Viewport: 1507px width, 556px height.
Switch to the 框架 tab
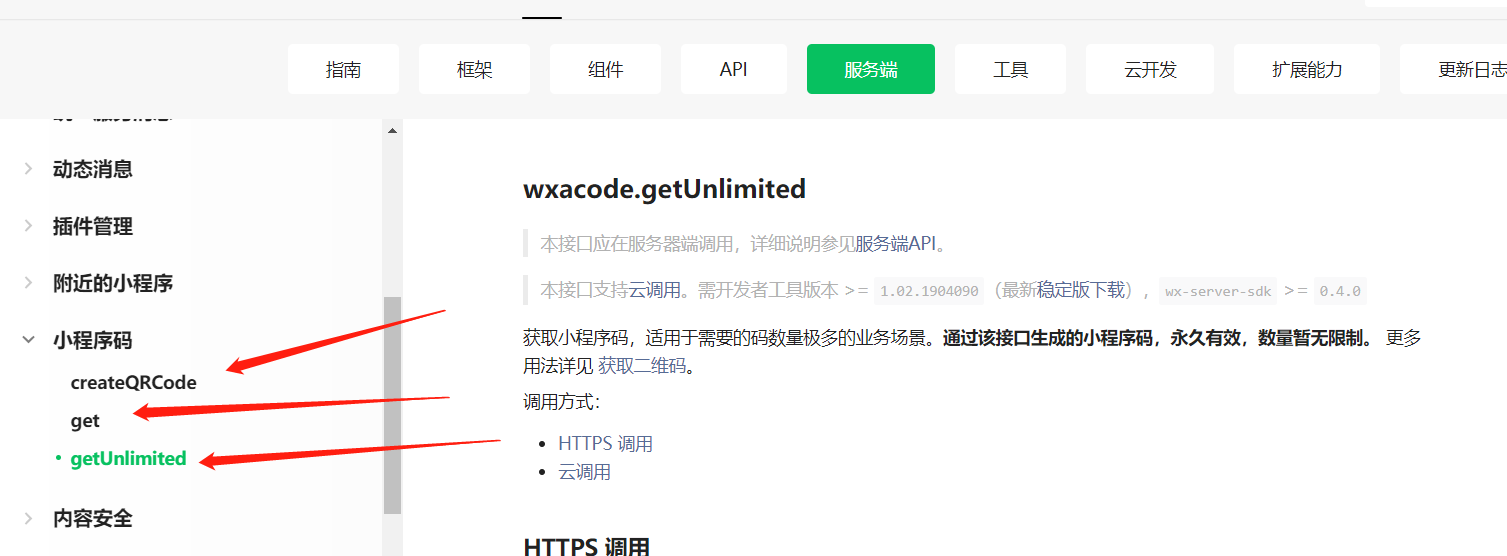pyautogui.click(x=474, y=70)
